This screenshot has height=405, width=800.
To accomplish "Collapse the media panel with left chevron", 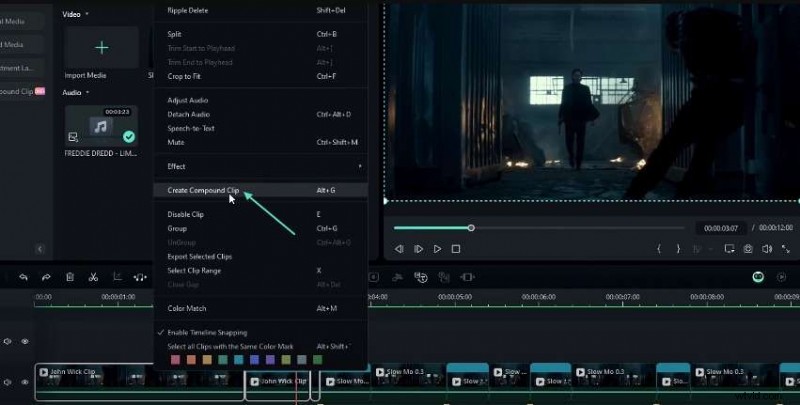I will tap(40, 249).
